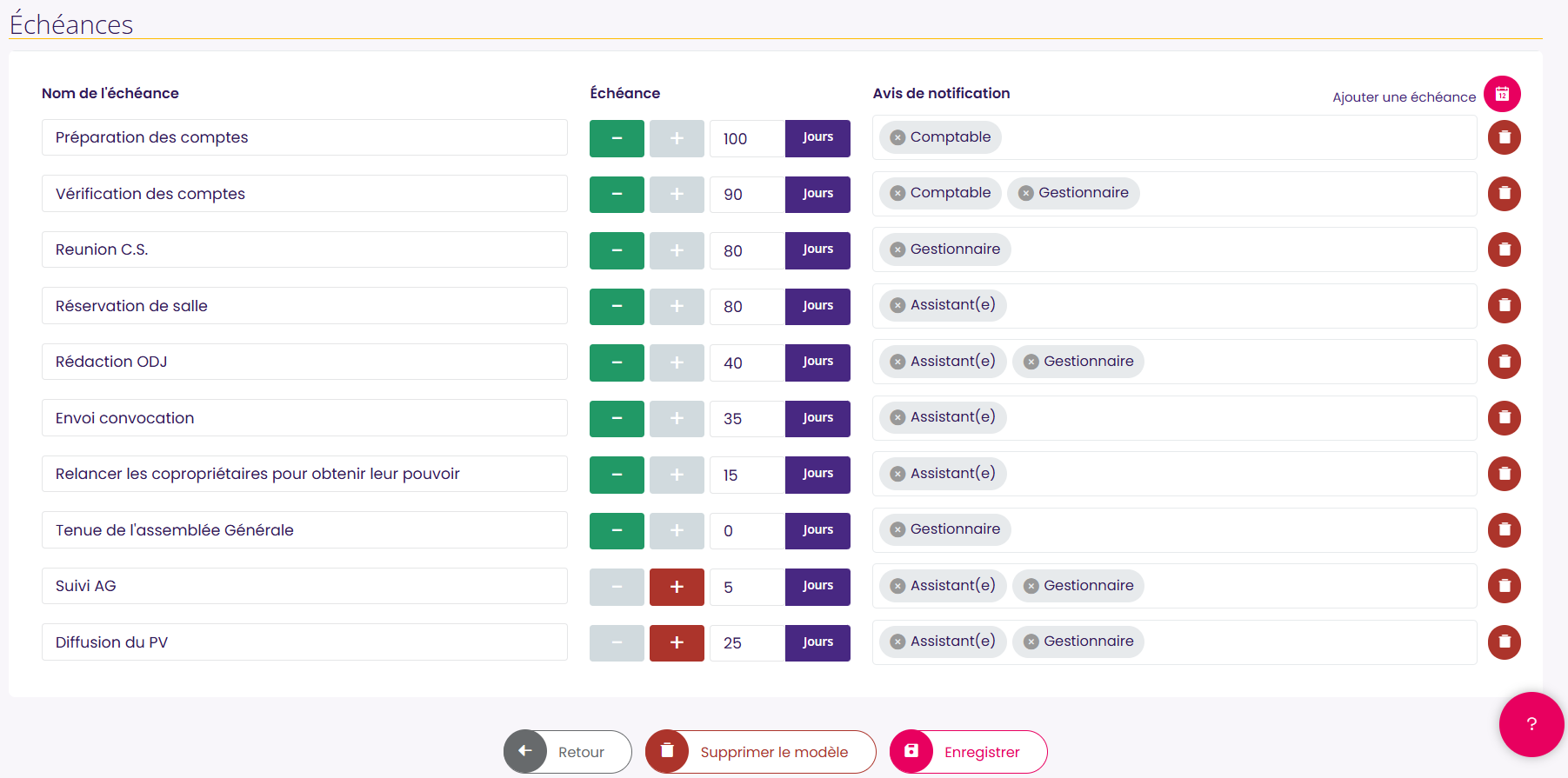Go back with the Retour button
Screen dimensions: 1568x778
point(567,752)
